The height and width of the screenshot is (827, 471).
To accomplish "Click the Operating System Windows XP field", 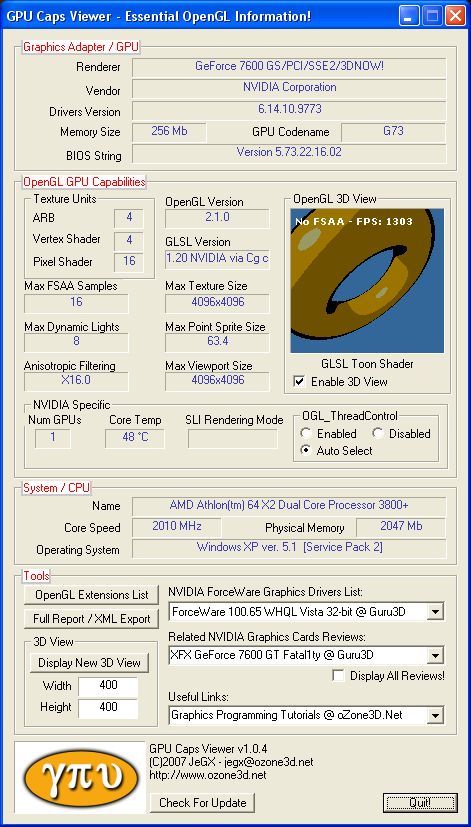I will click(x=289, y=549).
